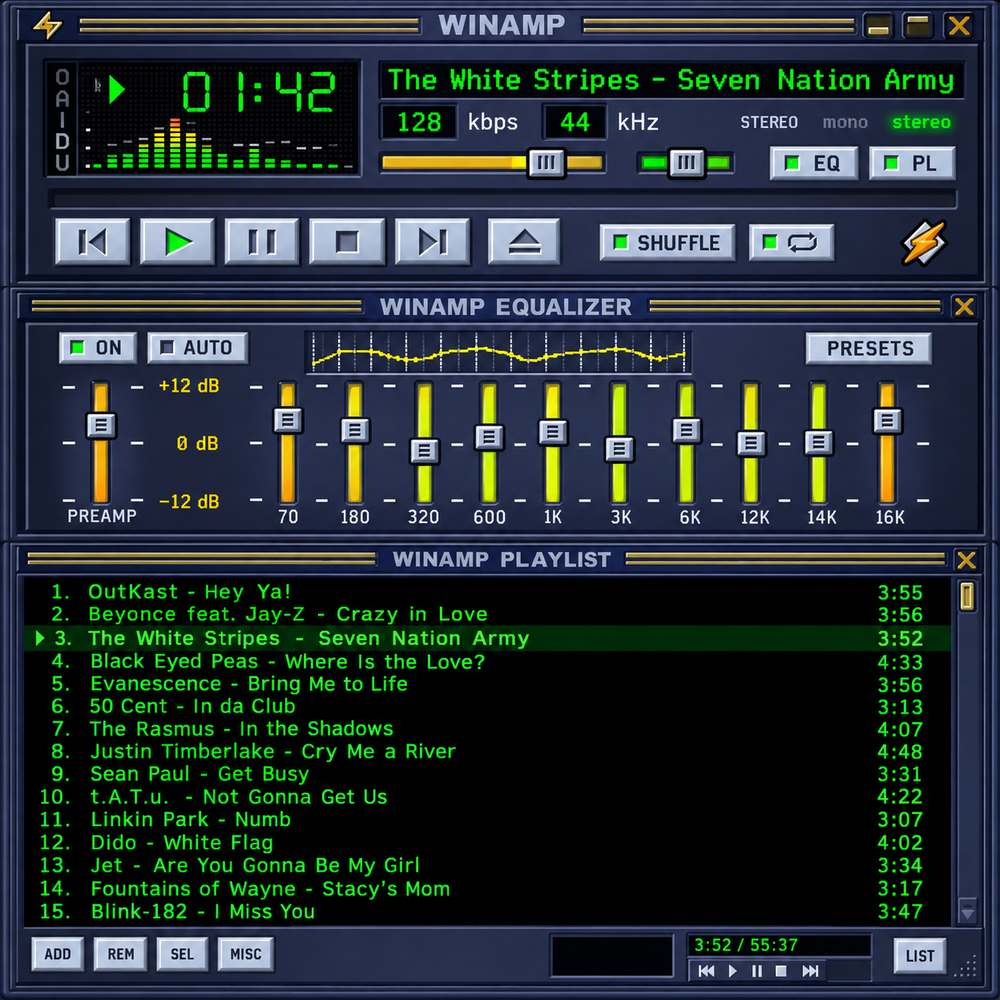Viewport: 1000px width, 1000px height.
Task: Click the PREAMP slider knob
Action: pyautogui.click(x=101, y=425)
